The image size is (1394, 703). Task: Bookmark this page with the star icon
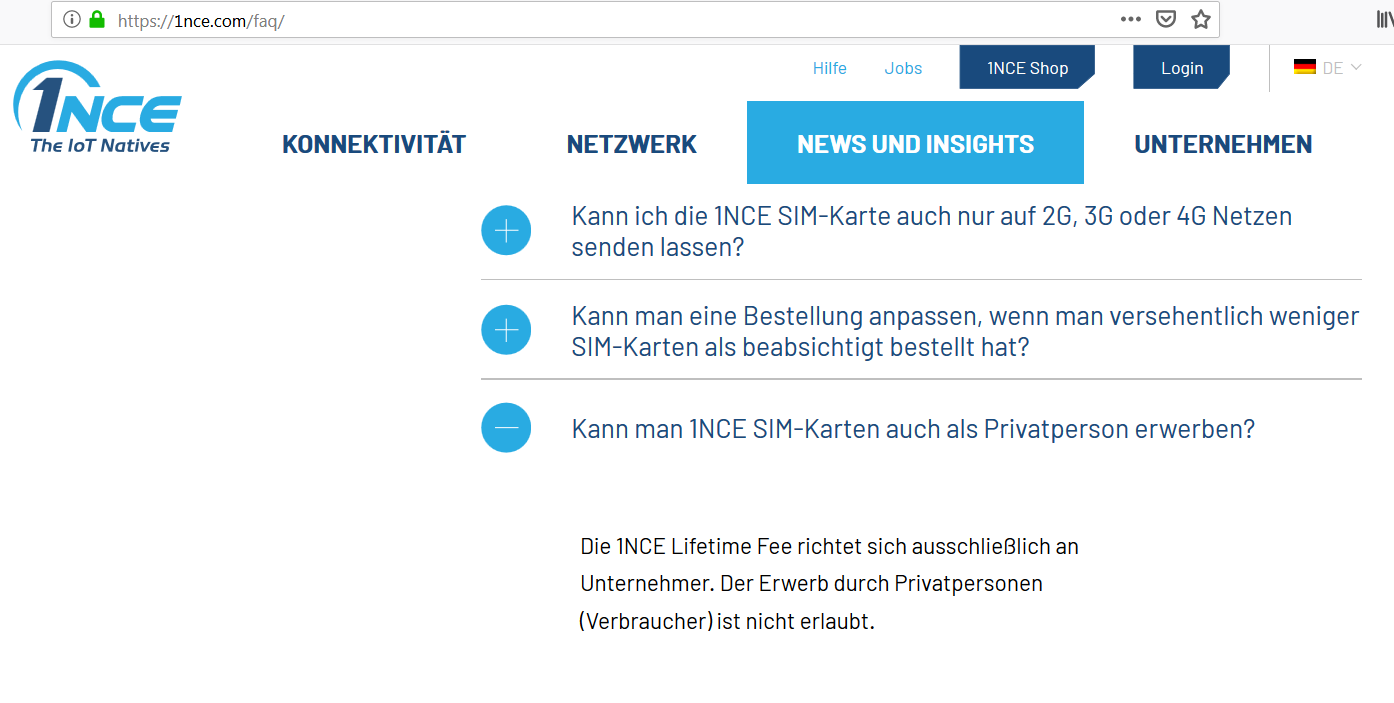[1201, 19]
